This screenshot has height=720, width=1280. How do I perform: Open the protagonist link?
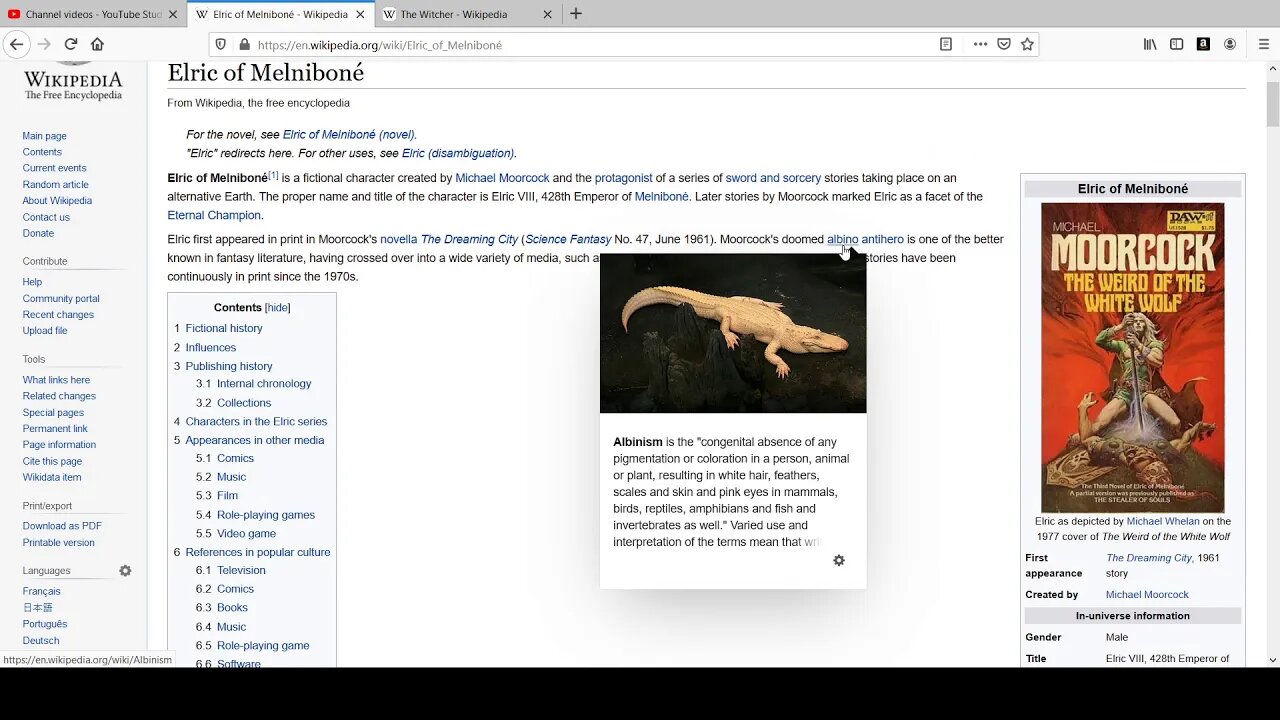(x=623, y=178)
